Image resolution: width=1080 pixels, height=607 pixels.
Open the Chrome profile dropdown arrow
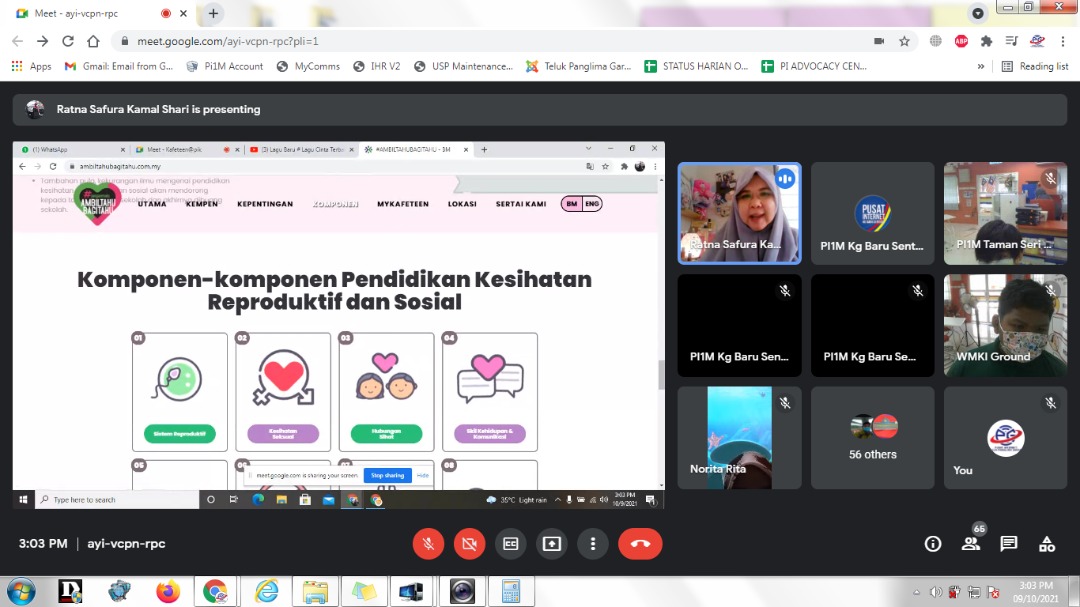point(977,13)
